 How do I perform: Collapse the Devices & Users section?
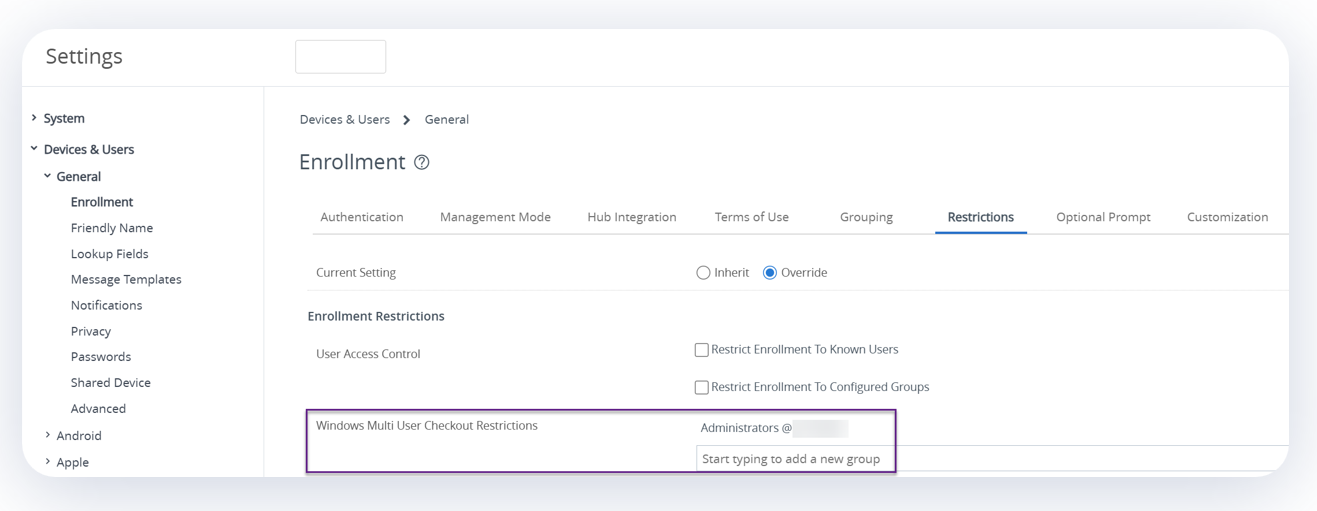(x=34, y=149)
